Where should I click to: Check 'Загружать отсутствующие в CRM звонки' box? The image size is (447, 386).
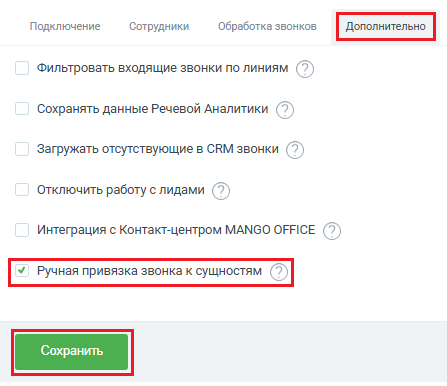tap(22, 149)
